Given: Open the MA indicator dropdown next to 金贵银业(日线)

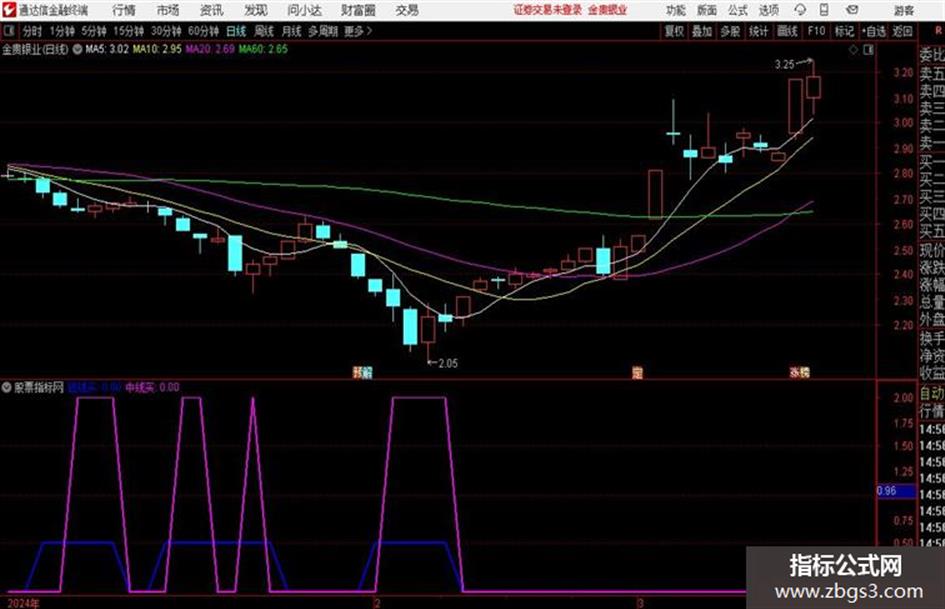Looking at the screenshot, I should pos(77,49).
